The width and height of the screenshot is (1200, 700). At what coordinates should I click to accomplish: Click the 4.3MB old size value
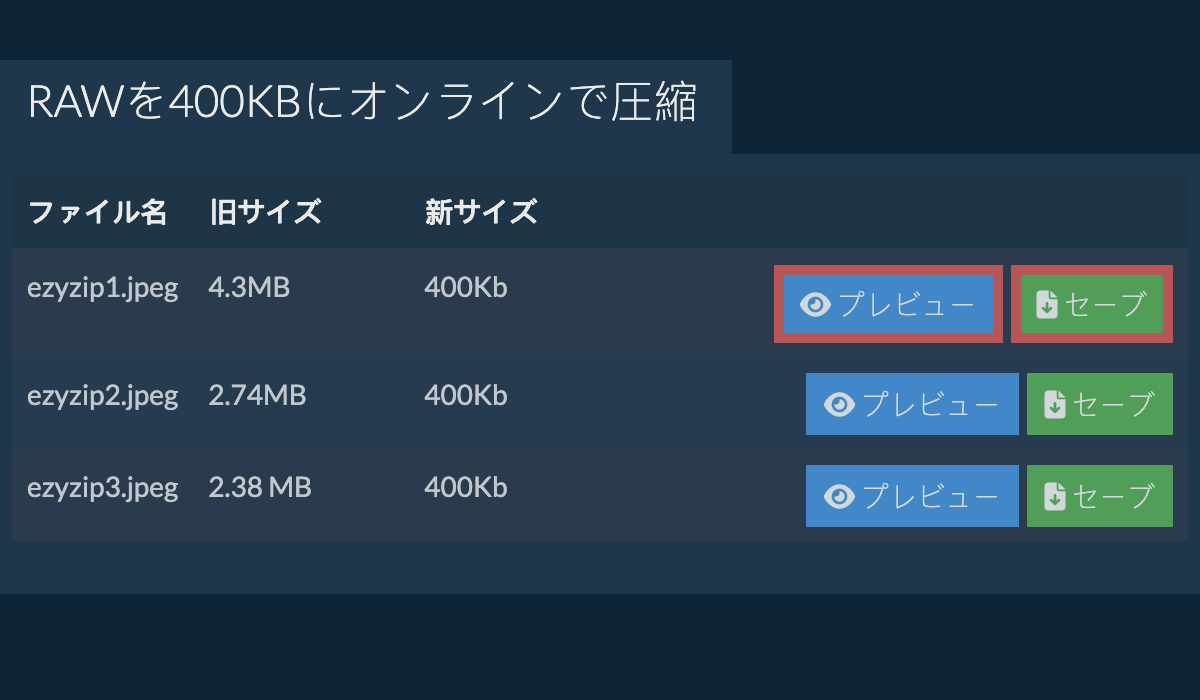(x=249, y=288)
